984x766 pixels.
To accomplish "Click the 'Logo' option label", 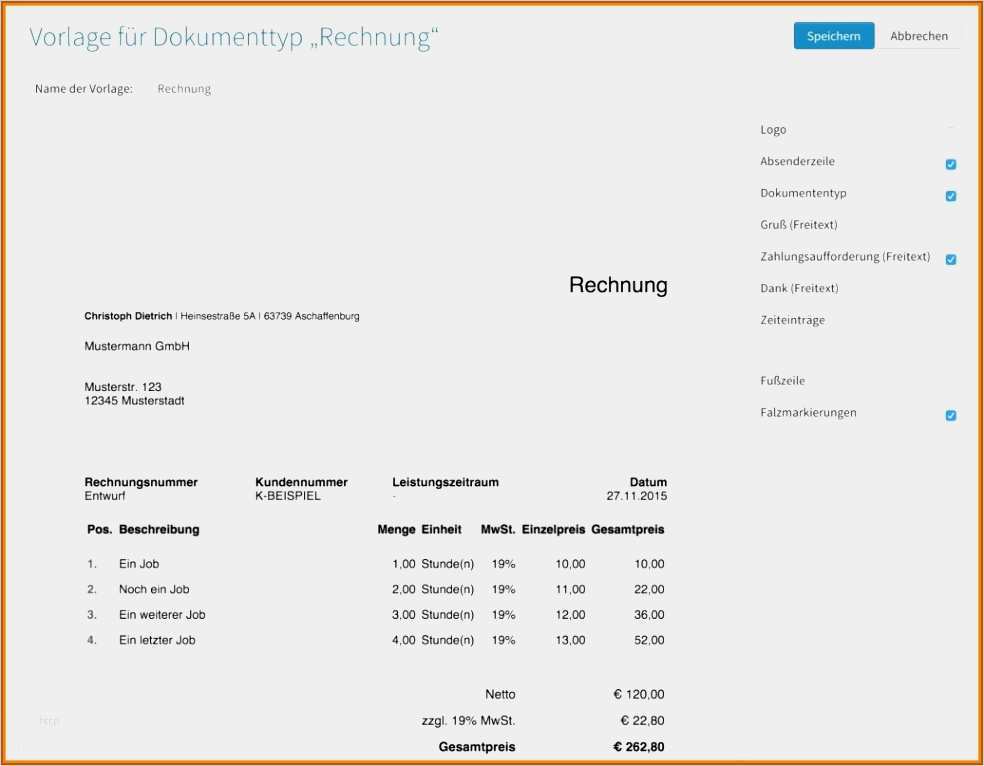I will (773, 130).
